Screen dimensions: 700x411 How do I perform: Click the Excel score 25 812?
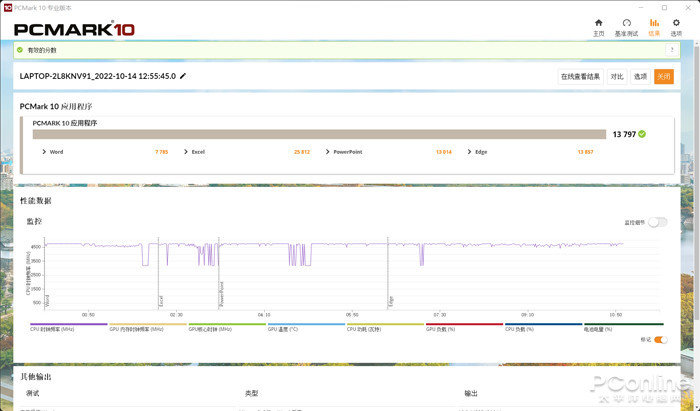(302, 152)
